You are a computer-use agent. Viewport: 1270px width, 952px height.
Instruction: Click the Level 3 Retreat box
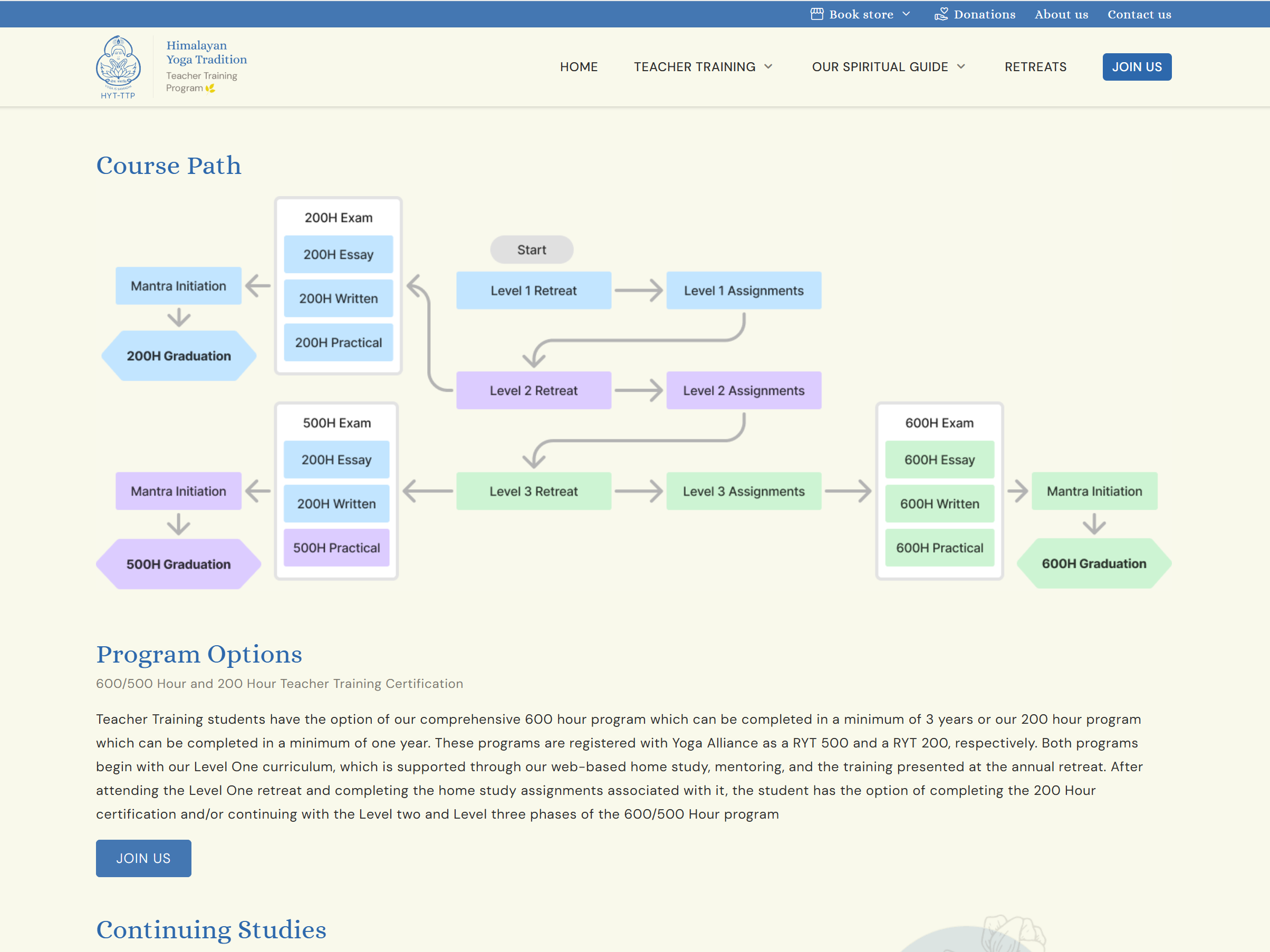(x=533, y=491)
